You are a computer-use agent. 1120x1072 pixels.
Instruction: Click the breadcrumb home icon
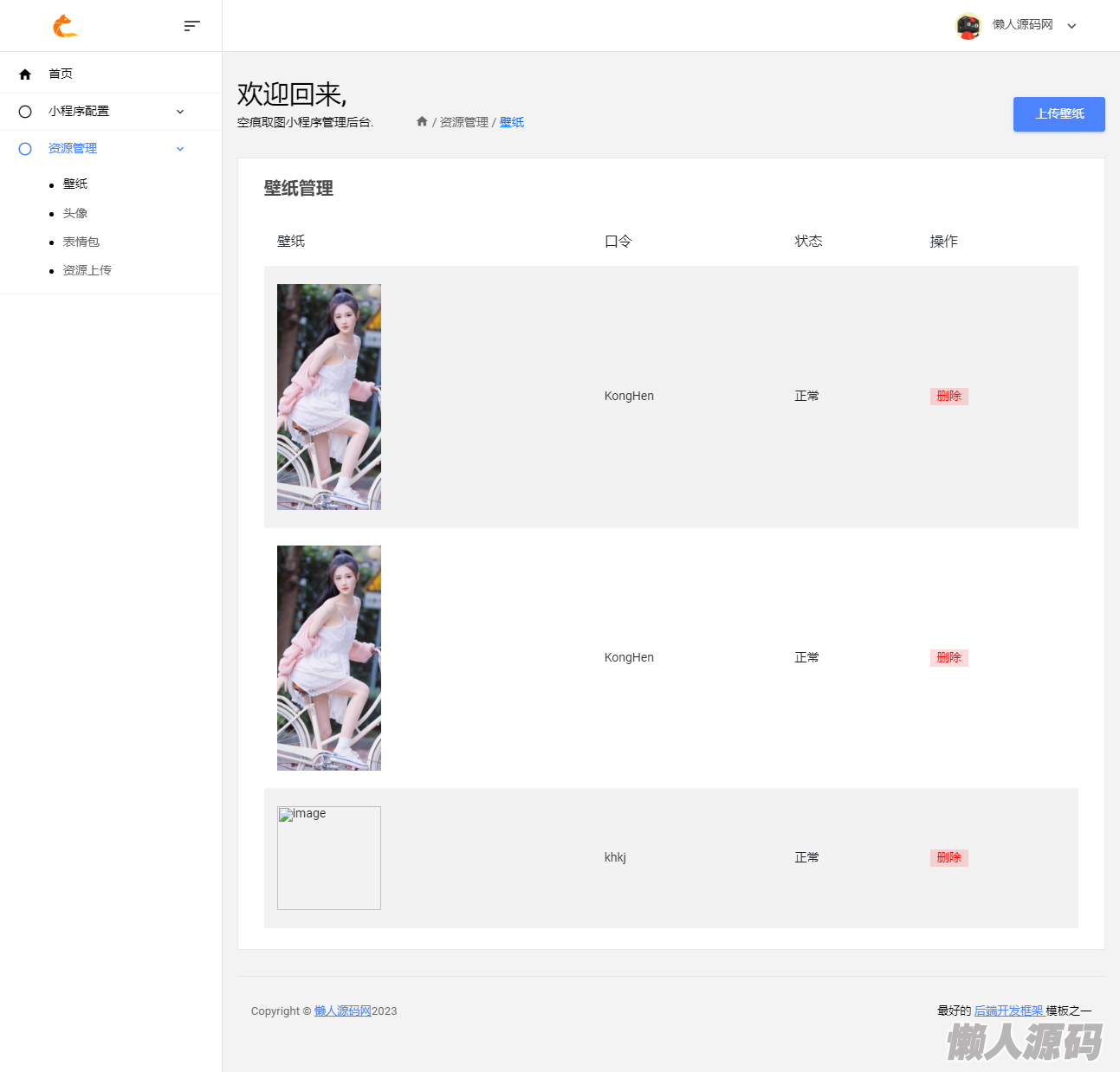click(x=422, y=121)
